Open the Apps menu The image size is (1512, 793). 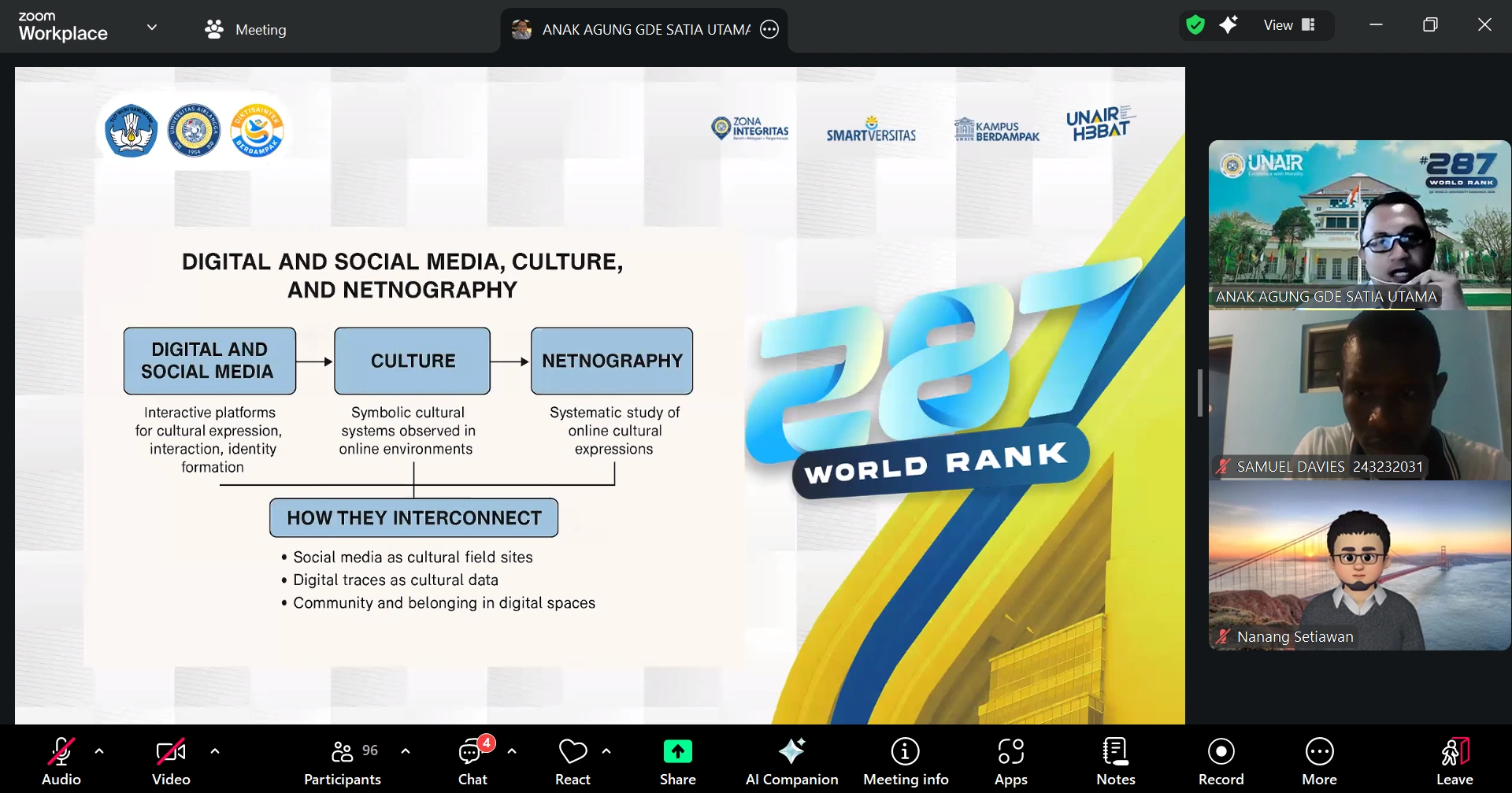point(1010,761)
